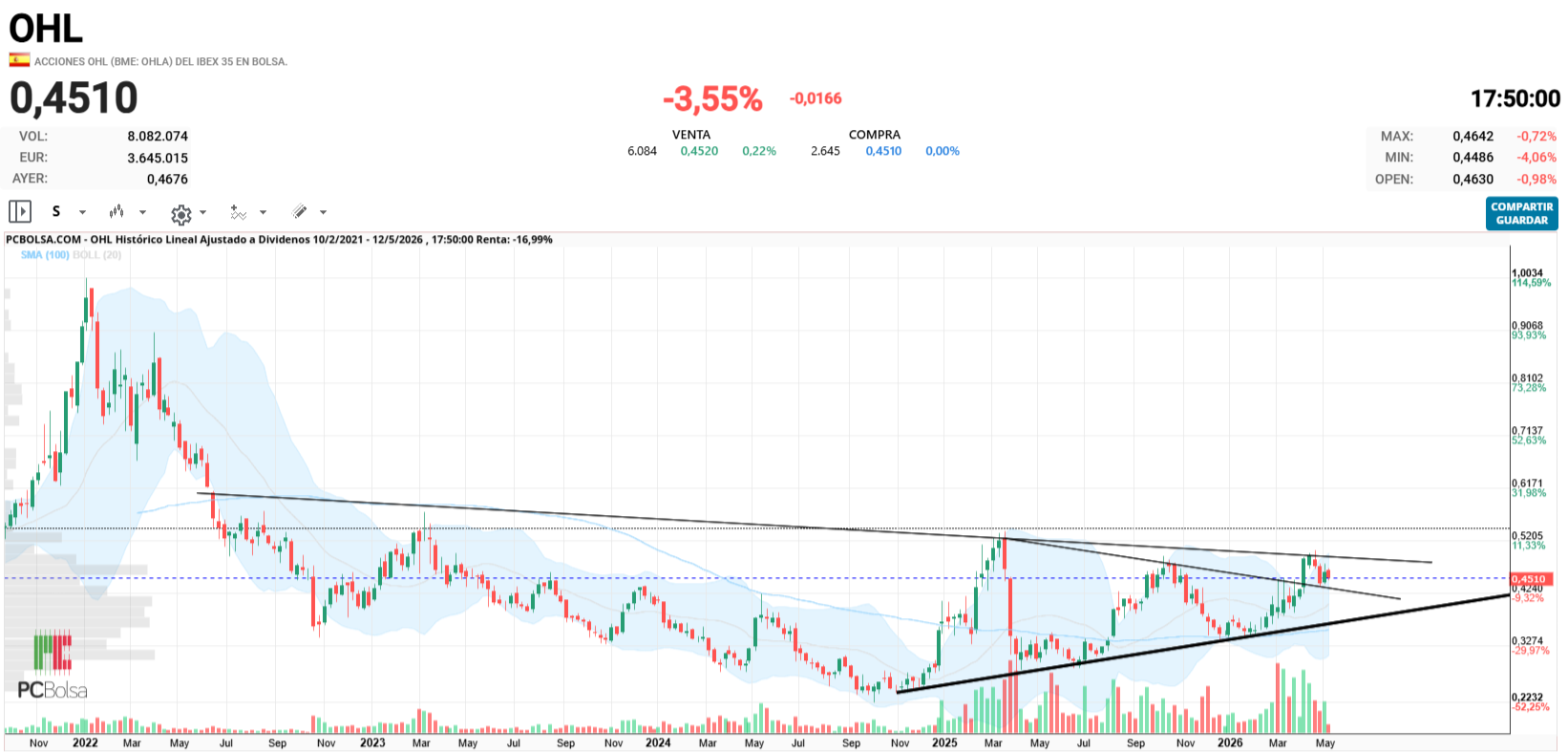Click the 0,6171 price axis label
1568x752 pixels.
click(1527, 483)
